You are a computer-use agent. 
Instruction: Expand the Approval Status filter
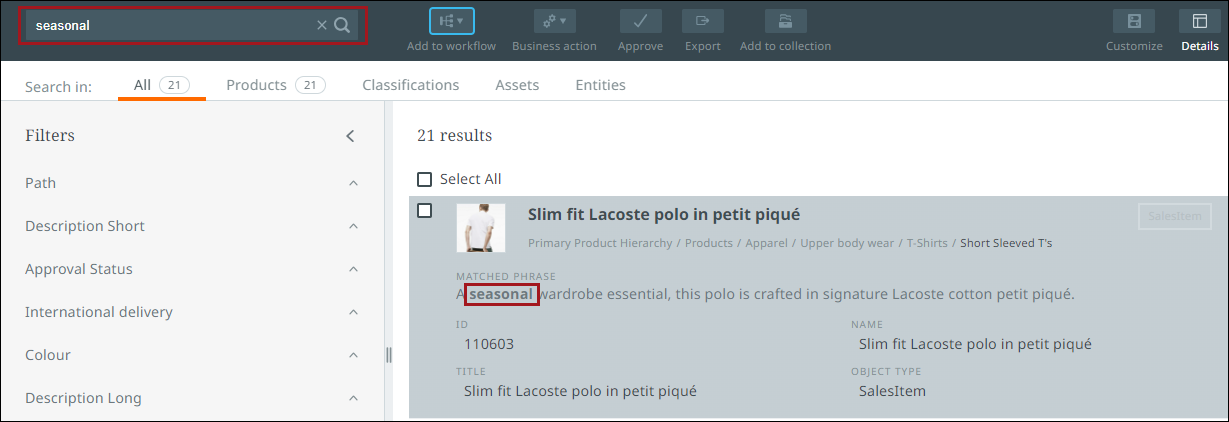[353, 269]
